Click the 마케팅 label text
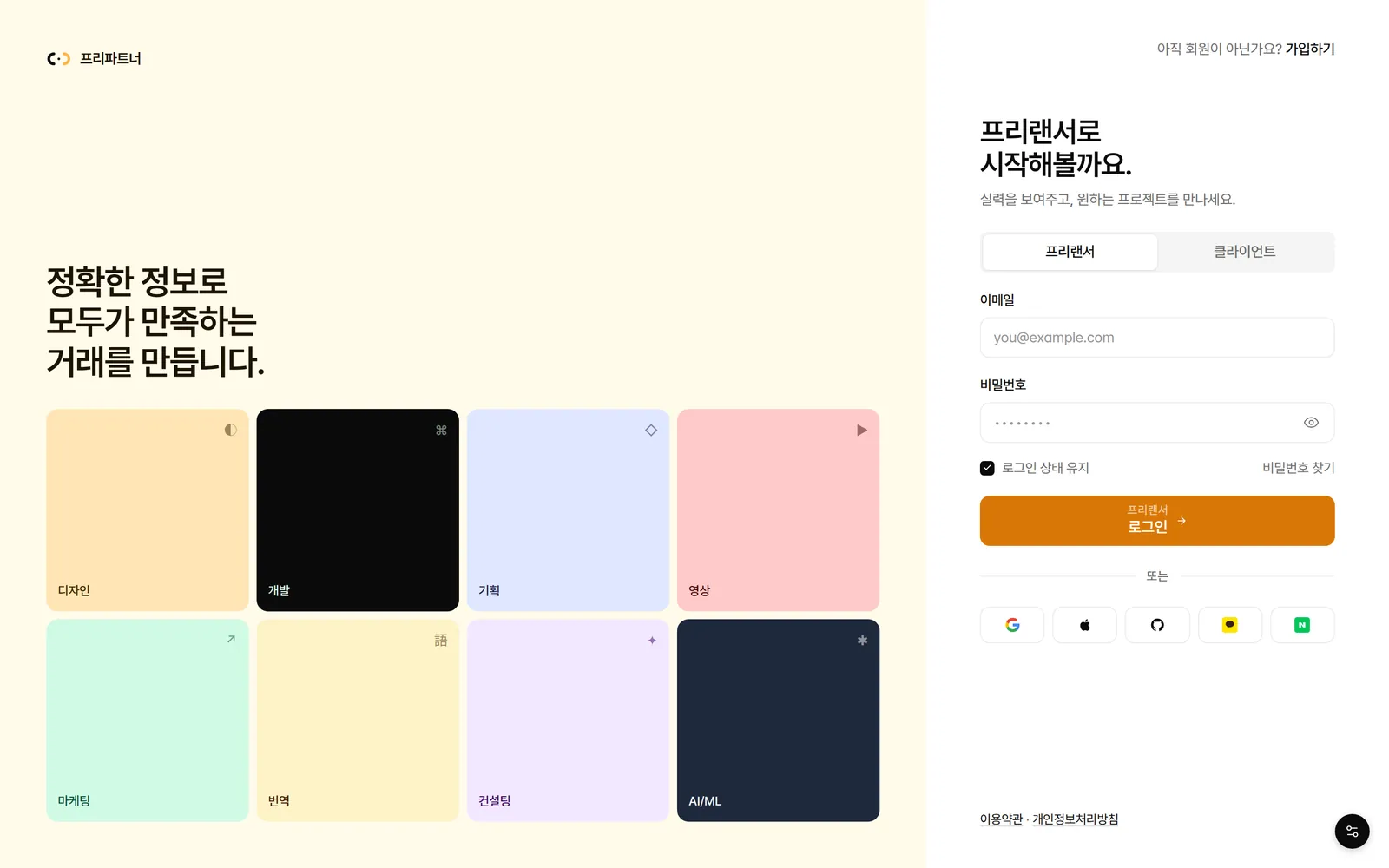The image size is (1389, 868). [x=74, y=800]
